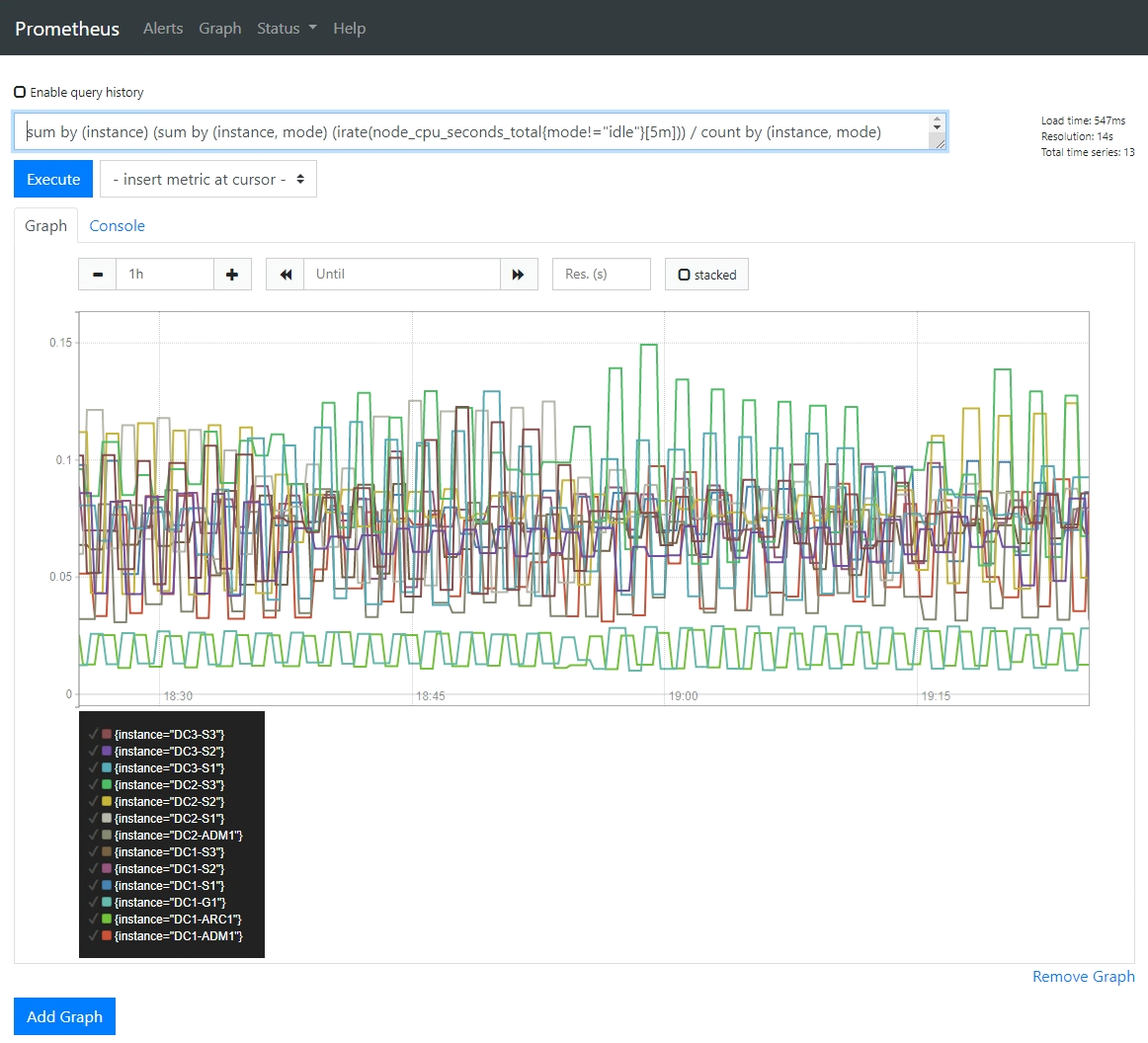Click the minus icon to decrease time range
This screenshot has width=1148, height=1043.
pyautogui.click(x=97, y=275)
